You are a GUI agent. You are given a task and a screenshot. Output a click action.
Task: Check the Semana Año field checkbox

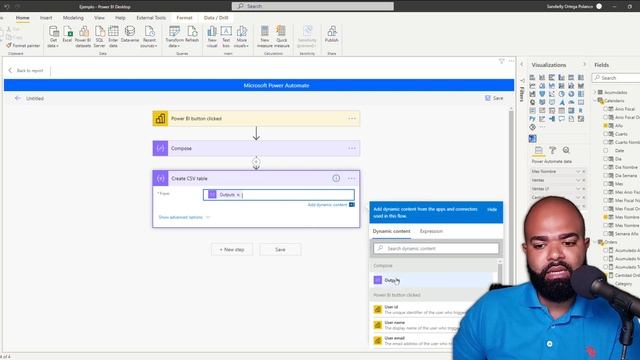(x=606, y=234)
